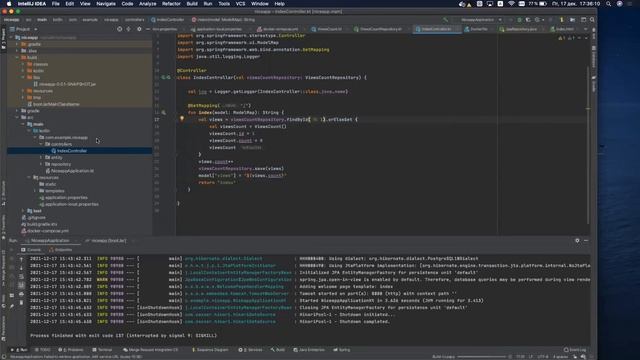Click the Build project hammer icon
The image size is (640, 360).
446,20
